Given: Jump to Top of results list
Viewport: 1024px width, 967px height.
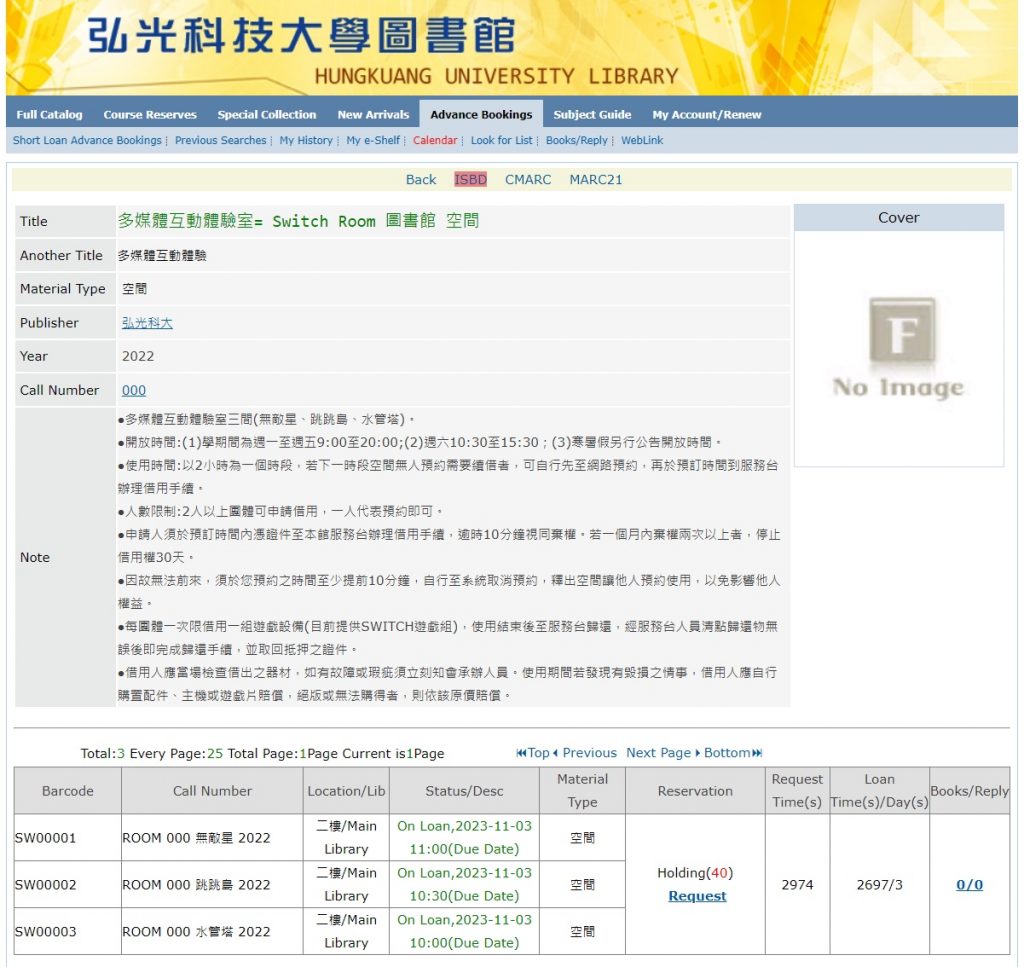Looking at the screenshot, I should click(x=533, y=753).
